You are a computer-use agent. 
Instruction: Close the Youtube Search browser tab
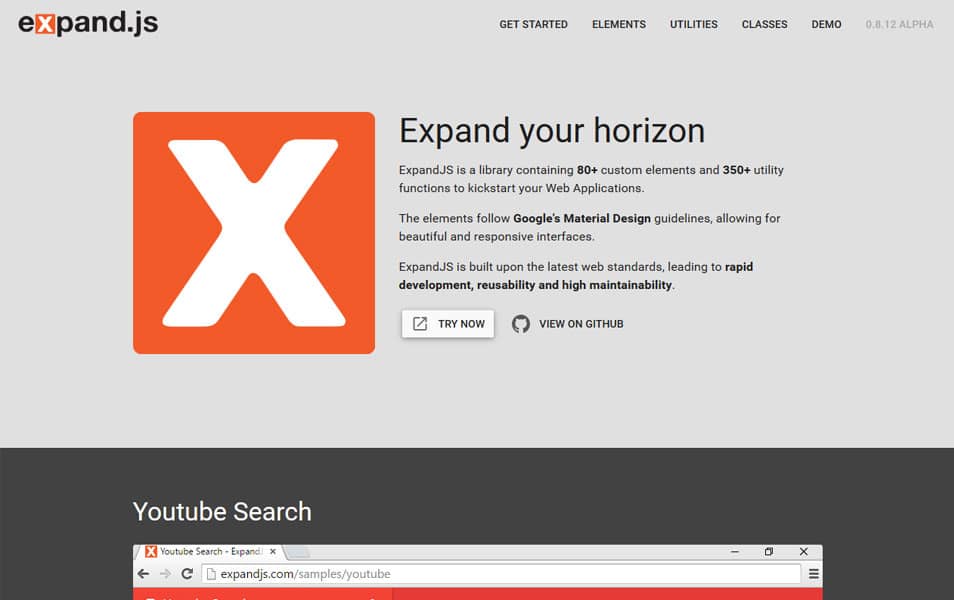273,551
